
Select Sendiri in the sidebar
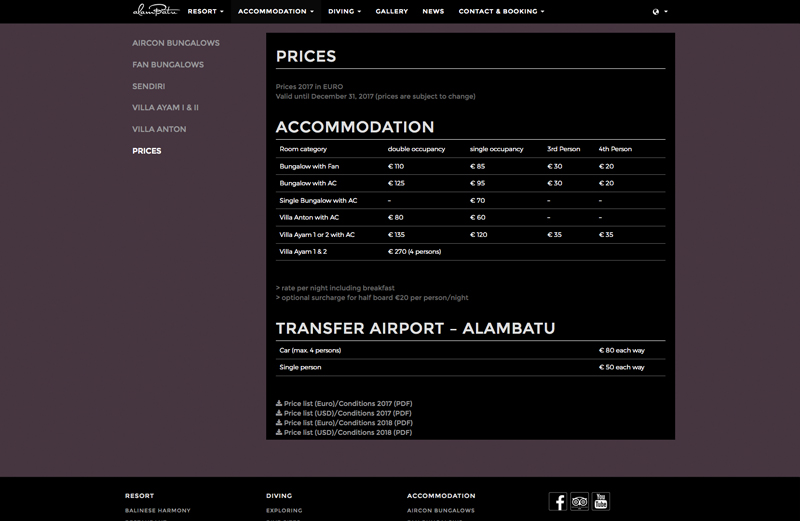point(149,86)
